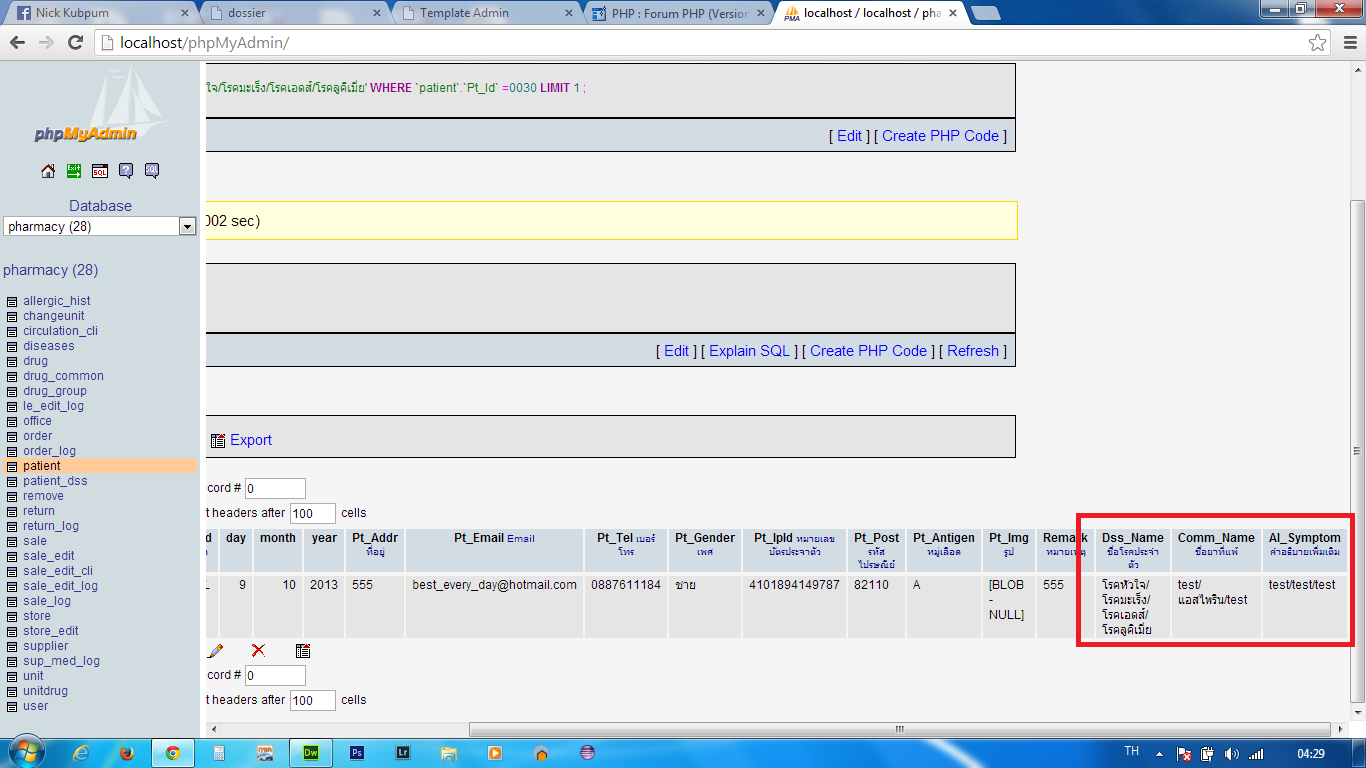Image resolution: width=1366 pixels, height=768 pixels.
Task: Open the order_log table
Action: click(x=50, y=451)
